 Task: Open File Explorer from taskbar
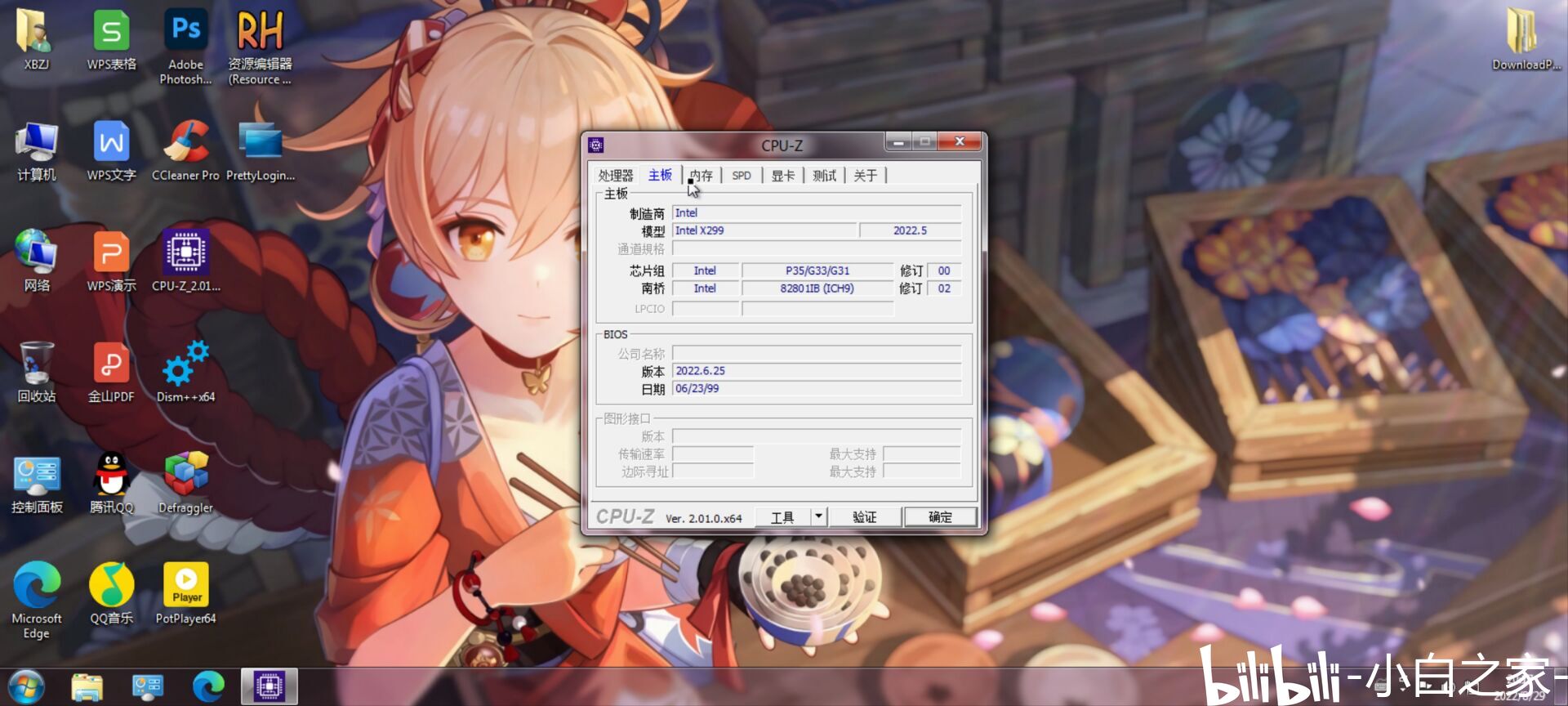coord(87,687)
